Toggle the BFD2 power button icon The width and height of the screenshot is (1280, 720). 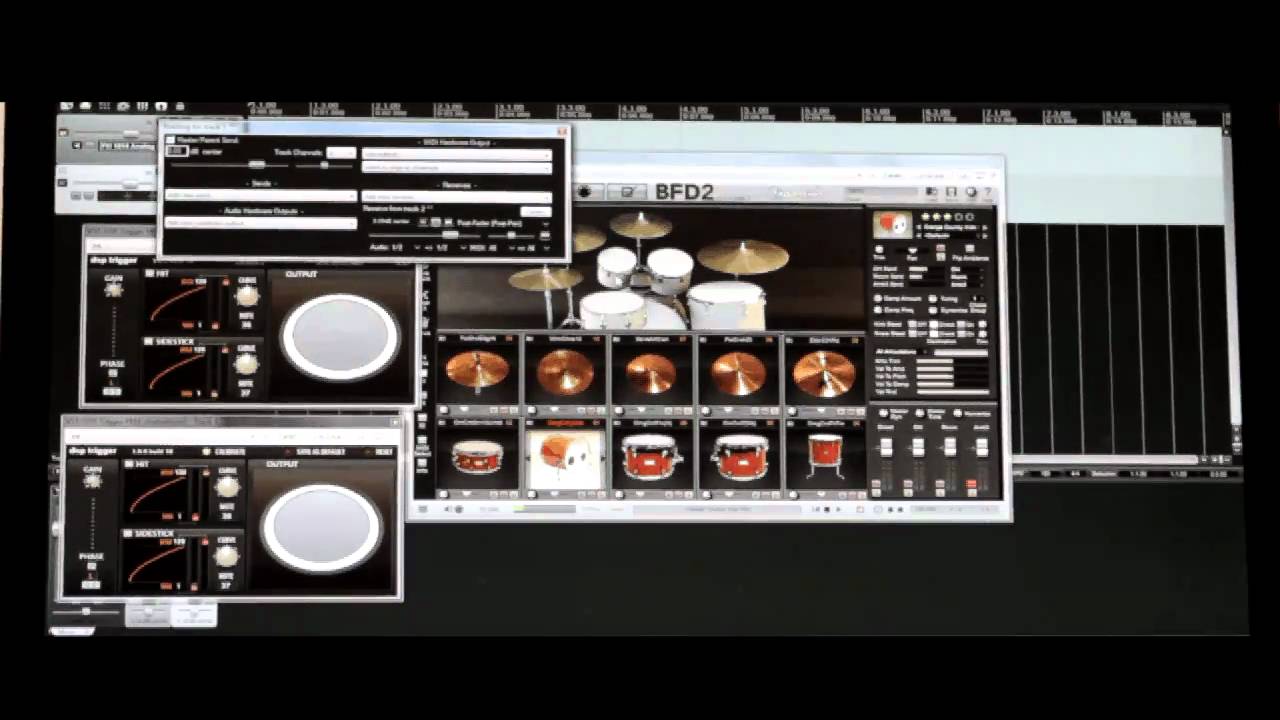coord(585,192)
